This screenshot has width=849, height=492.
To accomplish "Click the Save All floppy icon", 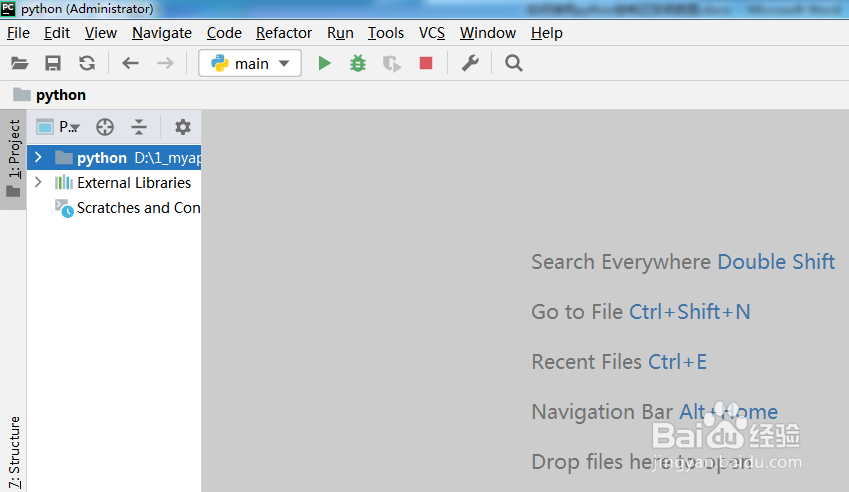I will point(53,63).
